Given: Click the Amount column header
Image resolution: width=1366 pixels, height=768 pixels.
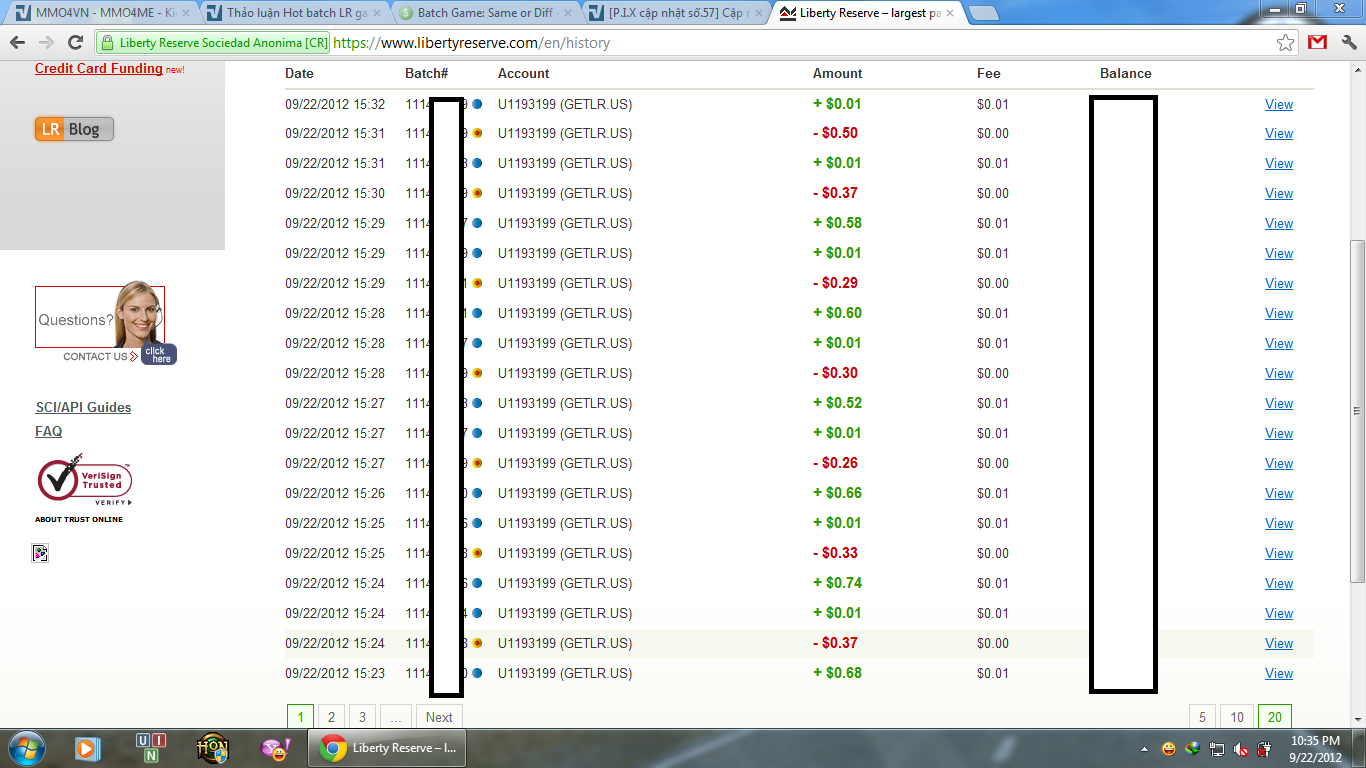Looking at the screenshot, I should (x=838, y=73).
